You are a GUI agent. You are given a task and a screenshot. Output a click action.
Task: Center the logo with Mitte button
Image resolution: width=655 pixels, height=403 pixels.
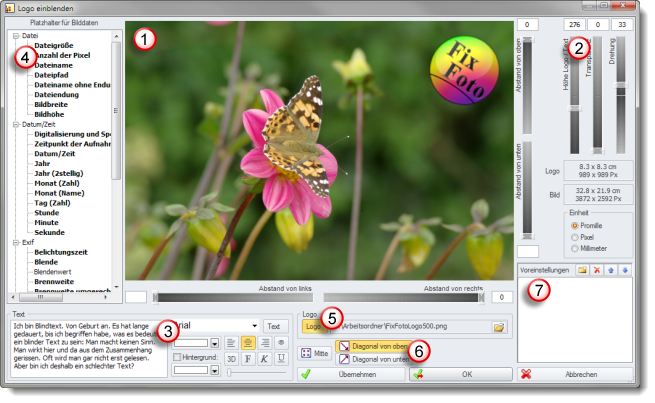[314, 353]
